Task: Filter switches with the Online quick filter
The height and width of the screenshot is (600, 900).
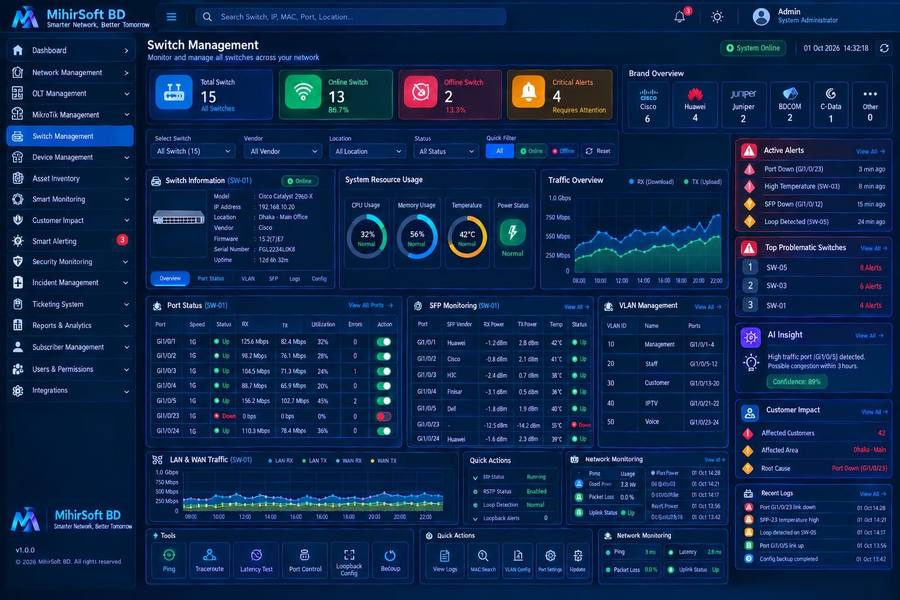Action: coord(532,151)
